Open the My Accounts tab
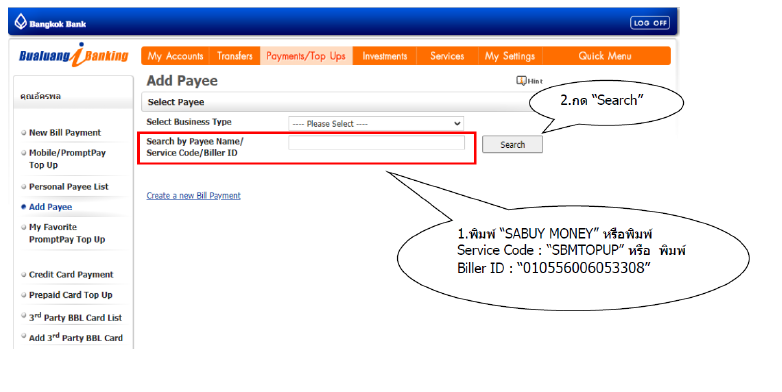The width and height of the screenshot is (782, 392). tap(175, 56)
